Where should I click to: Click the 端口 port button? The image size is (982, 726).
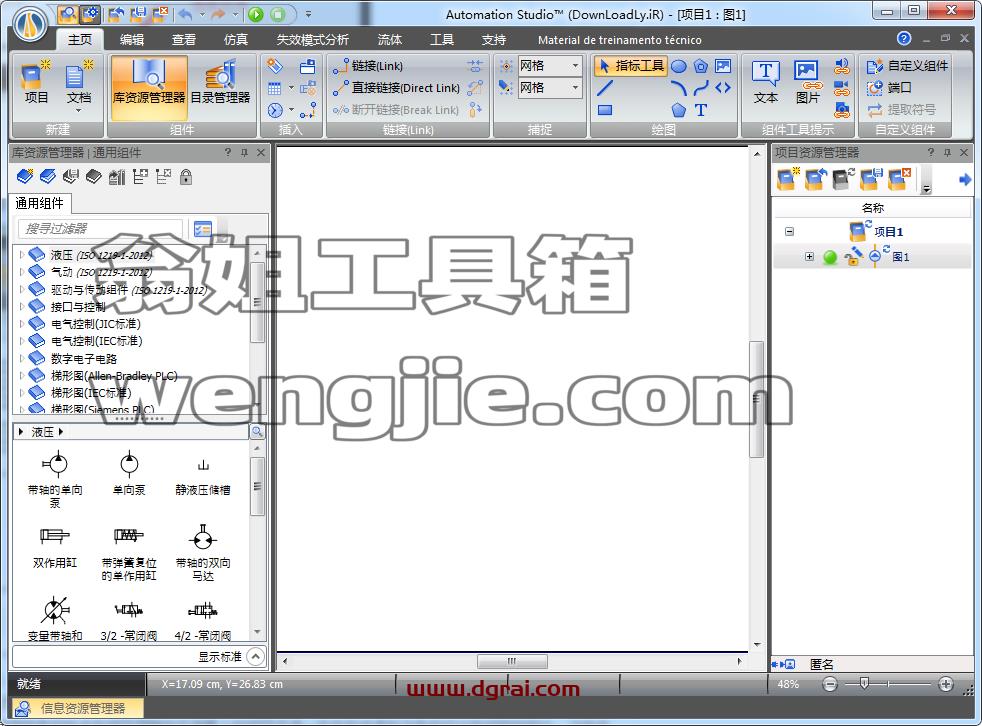[889, 88]
